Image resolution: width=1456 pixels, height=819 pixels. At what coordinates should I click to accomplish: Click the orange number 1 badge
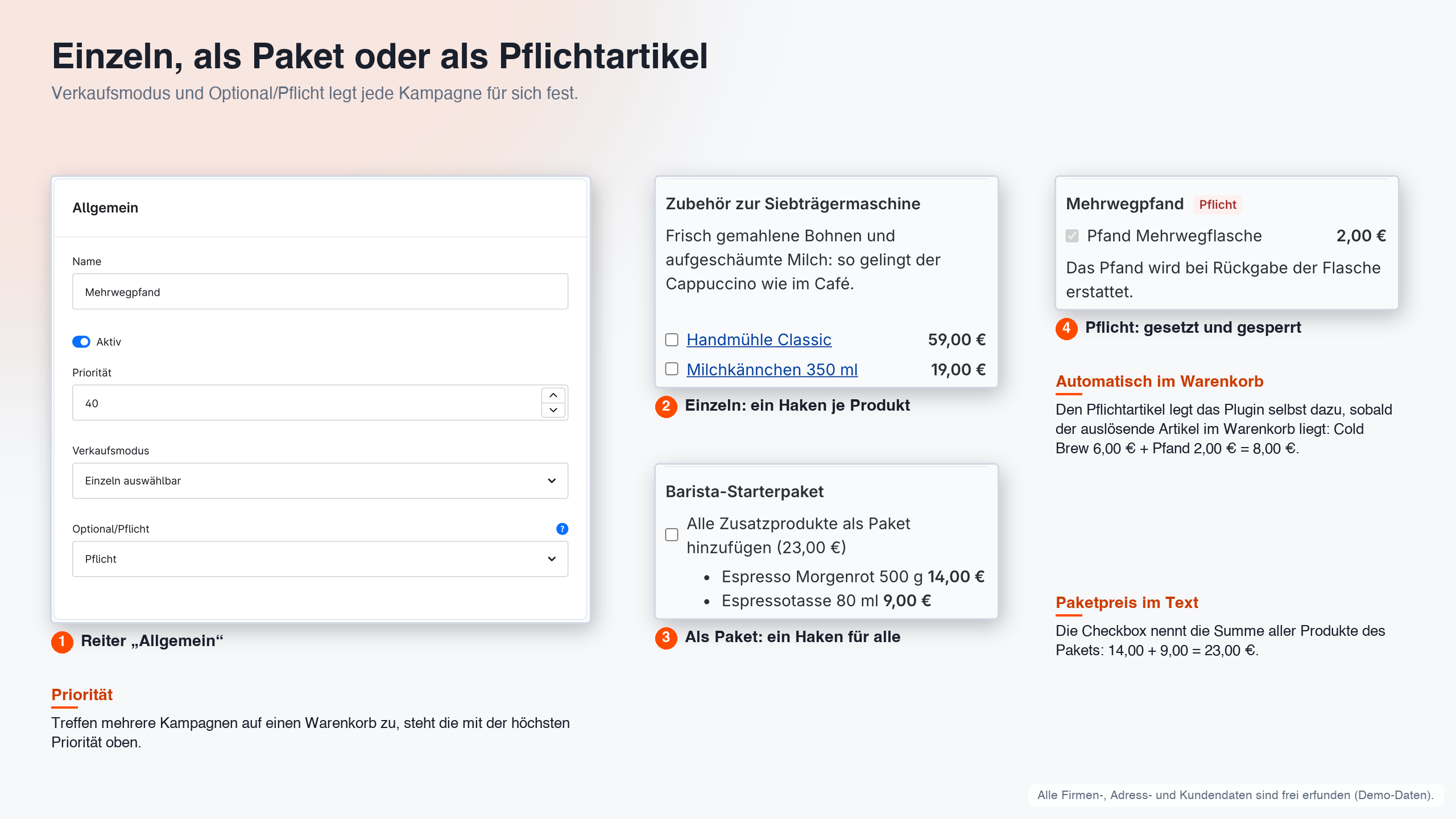[62, 642]
